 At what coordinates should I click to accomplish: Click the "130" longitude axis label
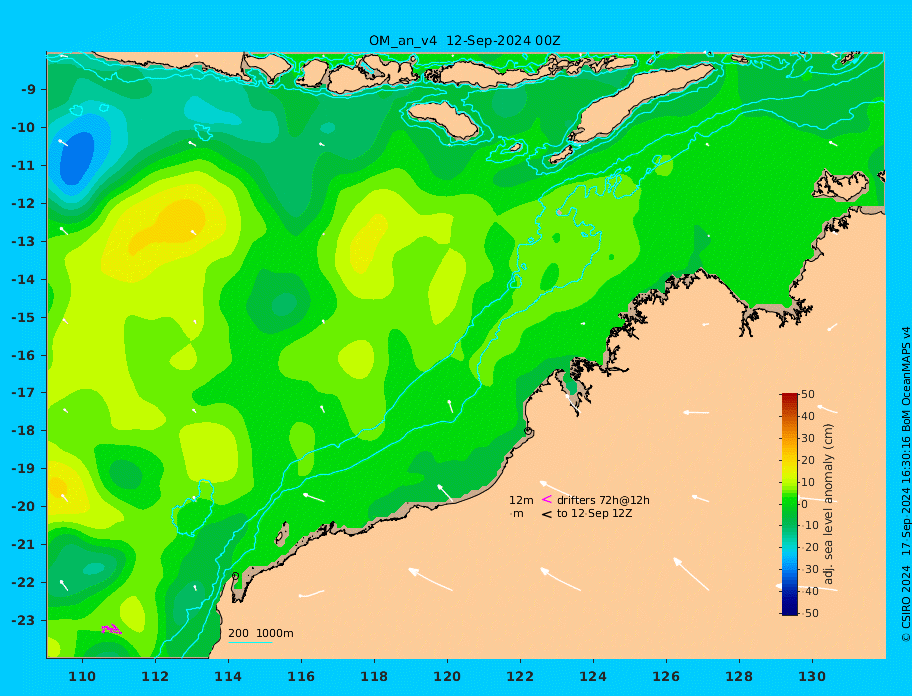click(x=812, y=677)
